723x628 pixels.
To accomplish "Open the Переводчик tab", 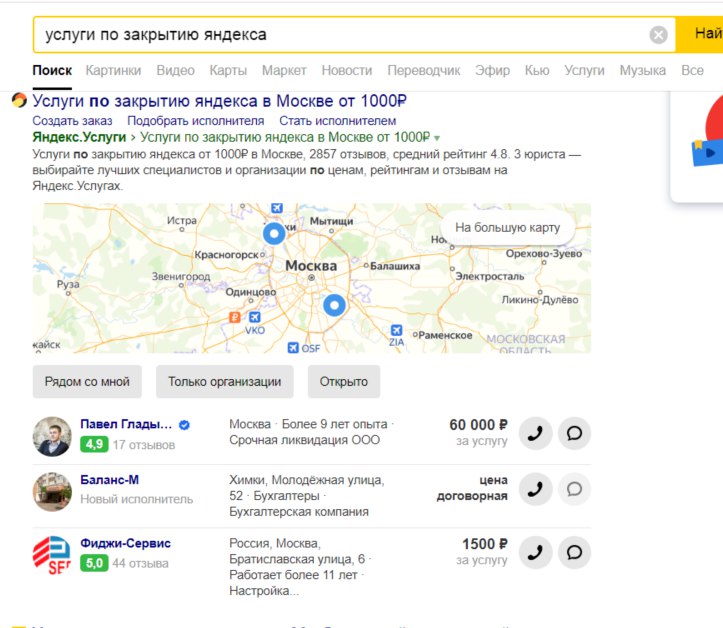I will pos(424,70).
